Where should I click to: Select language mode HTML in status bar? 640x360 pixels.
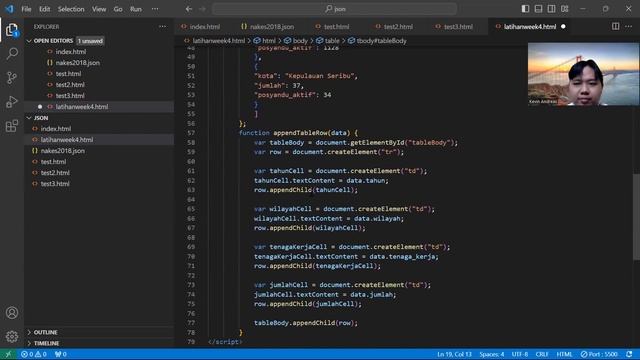point(564,354)
